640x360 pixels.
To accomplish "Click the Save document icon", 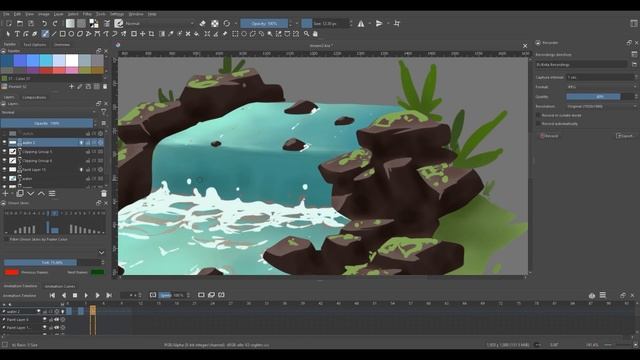I will [31, 24].
